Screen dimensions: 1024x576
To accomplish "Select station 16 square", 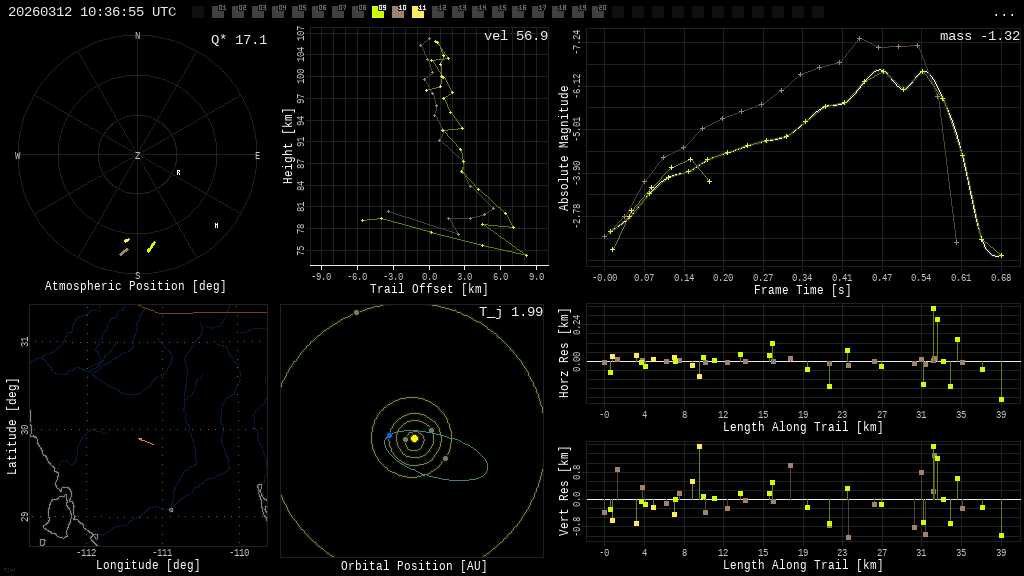I will click(517, 12).
